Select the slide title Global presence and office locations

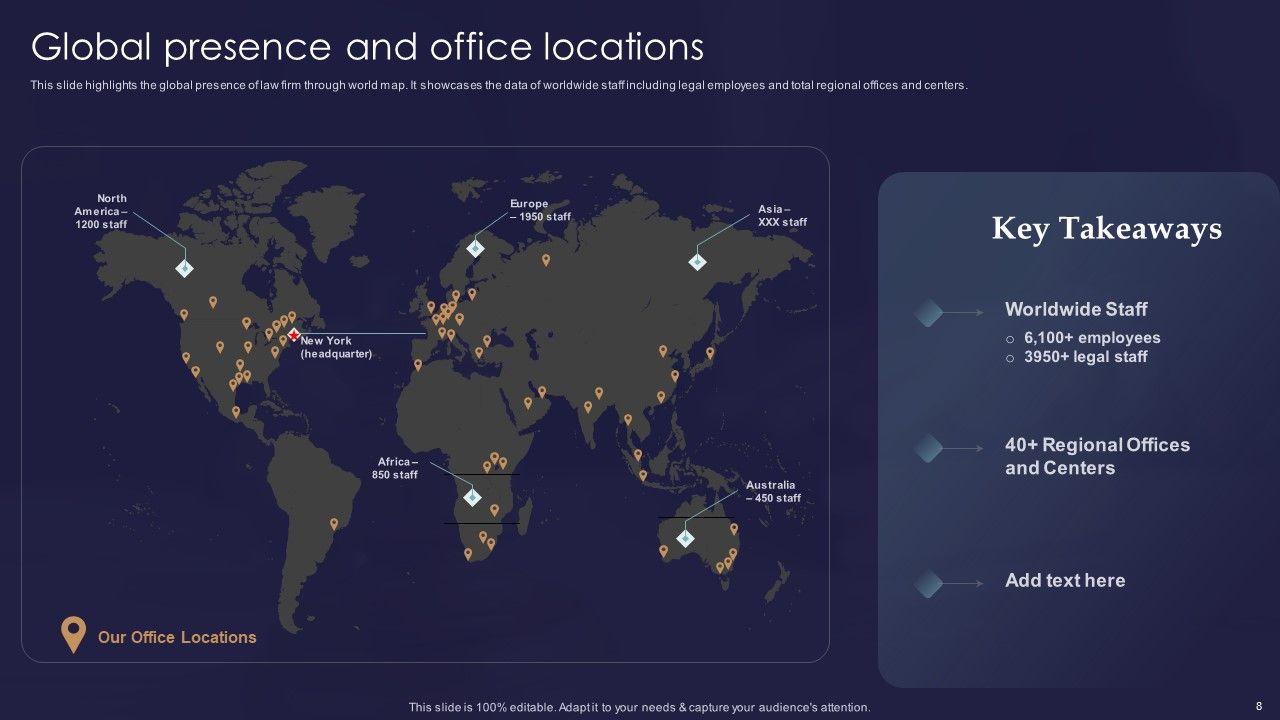[368, 47]
